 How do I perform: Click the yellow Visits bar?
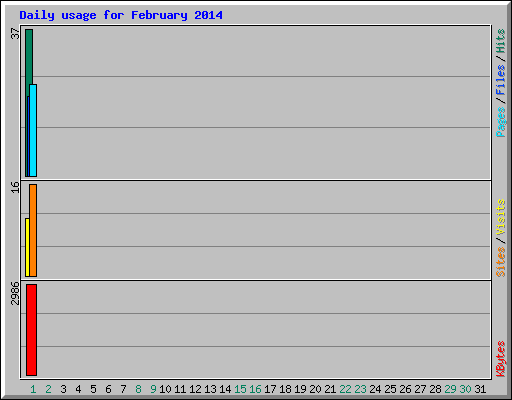[27, 247]
